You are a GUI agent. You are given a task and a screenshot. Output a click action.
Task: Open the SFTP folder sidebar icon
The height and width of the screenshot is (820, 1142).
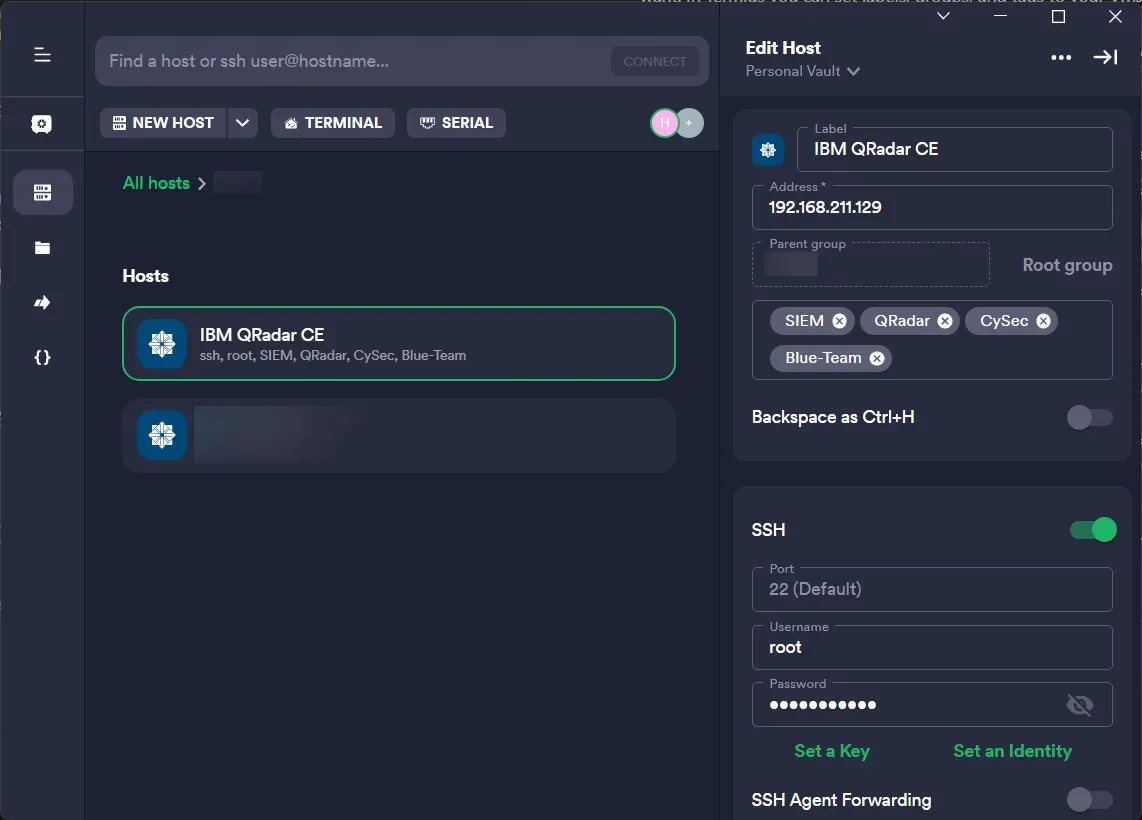click(x=42, y=248)
